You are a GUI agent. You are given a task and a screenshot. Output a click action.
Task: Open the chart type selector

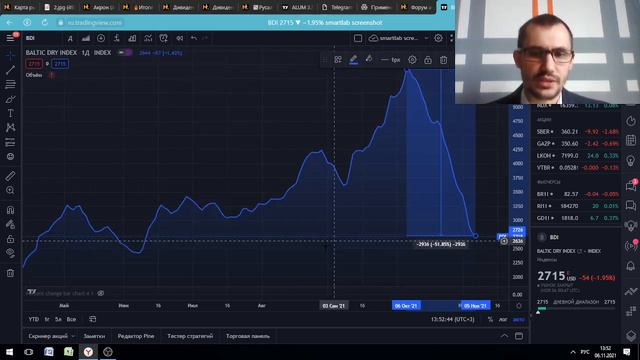click(x=86, y=38)
